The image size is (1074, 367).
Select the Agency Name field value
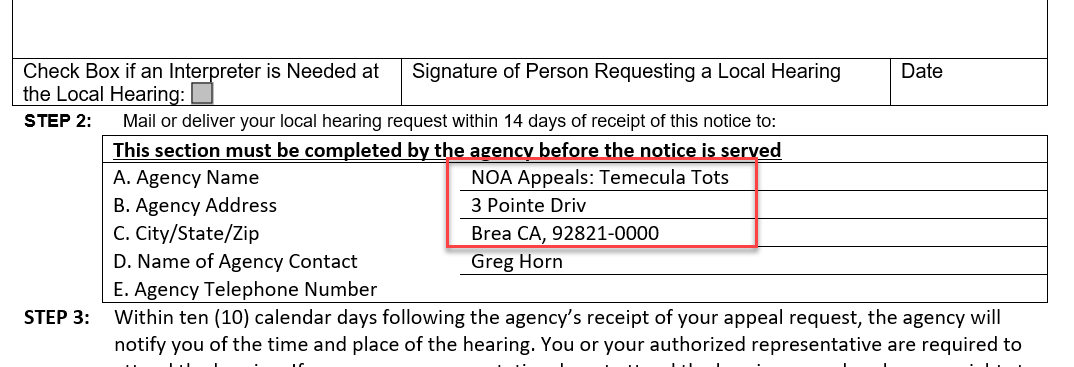pyautogui.click(x=753, y=177)
